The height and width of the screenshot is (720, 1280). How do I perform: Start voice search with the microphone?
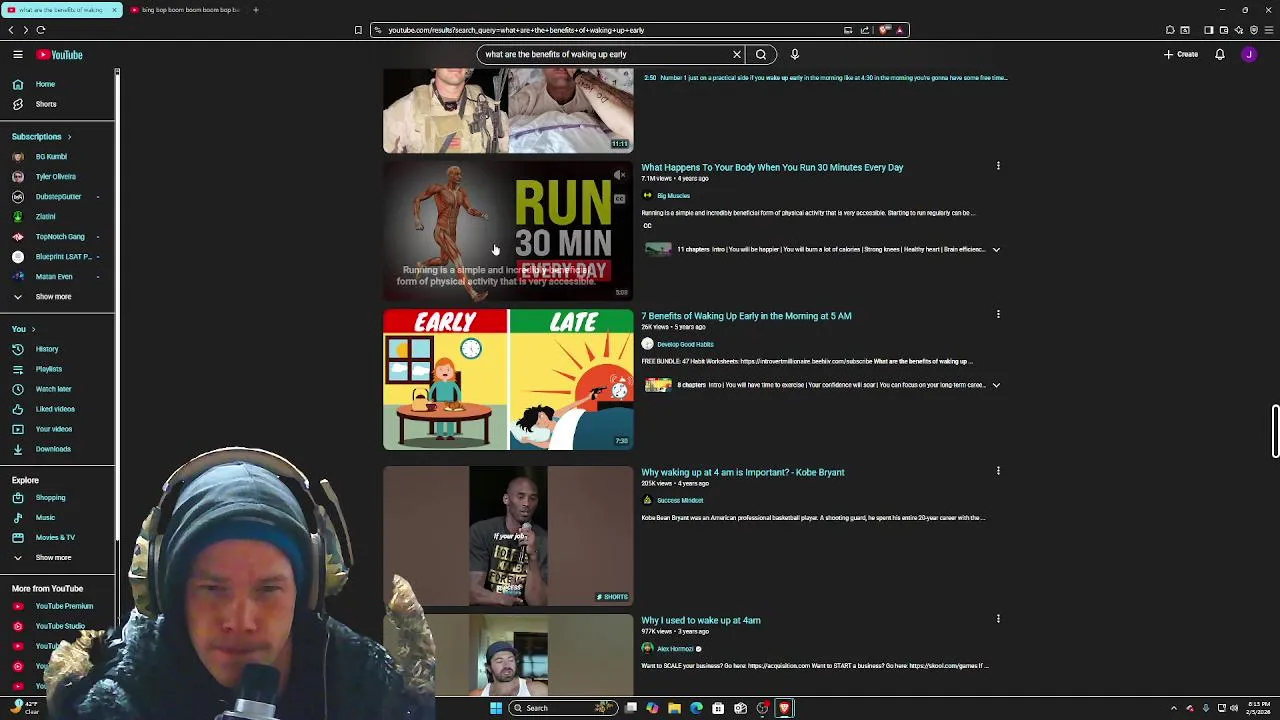pyautogui.click(x=795, y=55)
